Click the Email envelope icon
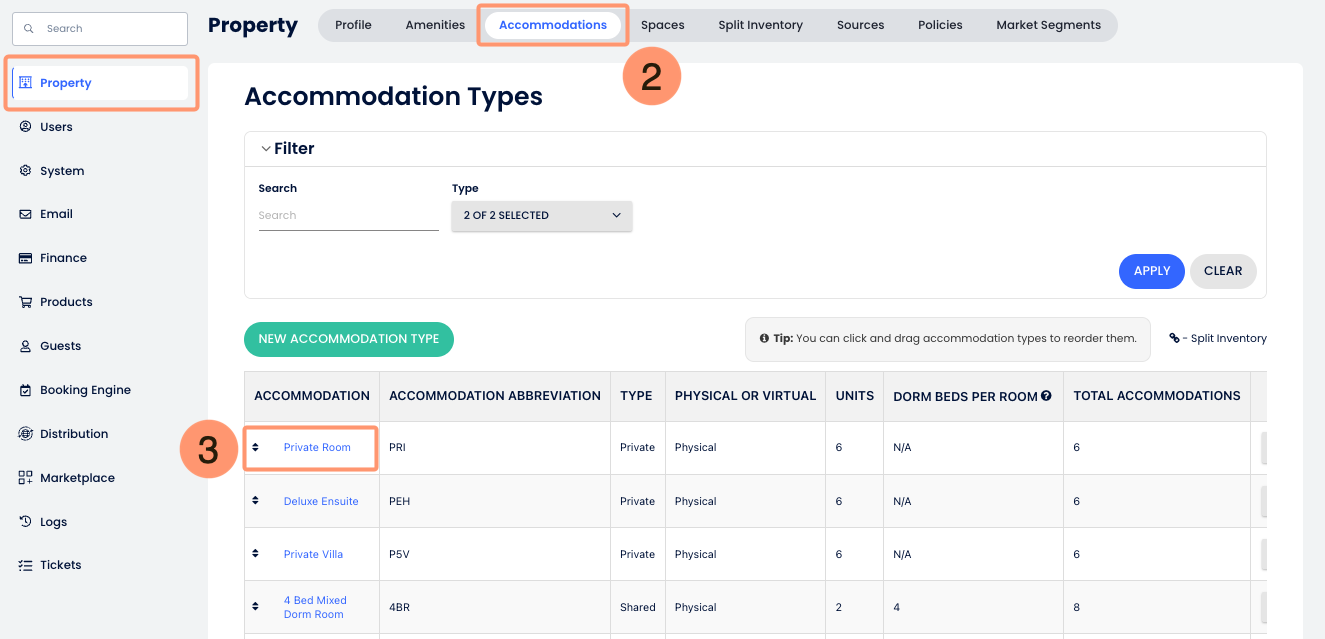 (26, 214)
